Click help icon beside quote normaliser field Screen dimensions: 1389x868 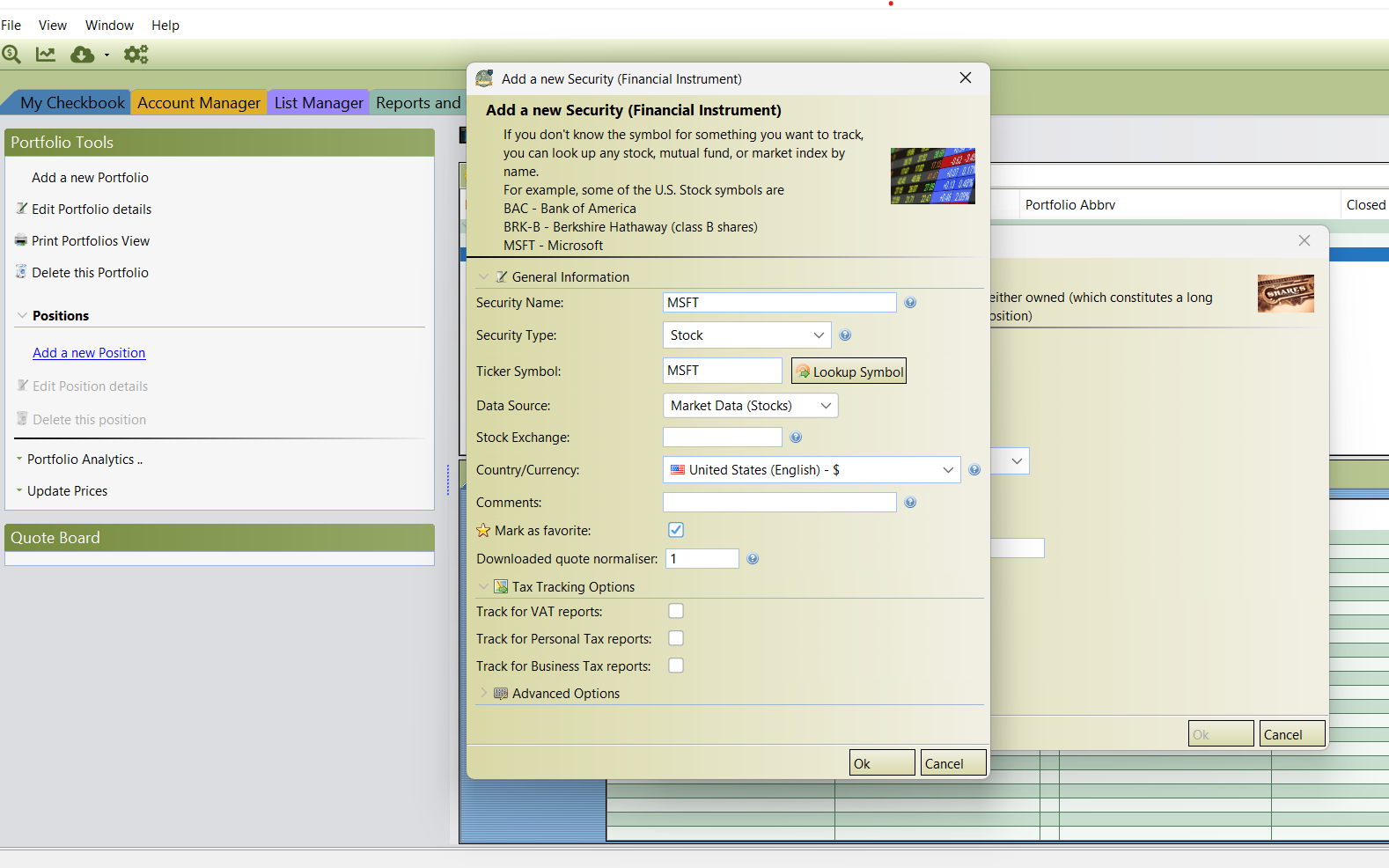coord(753,559)
